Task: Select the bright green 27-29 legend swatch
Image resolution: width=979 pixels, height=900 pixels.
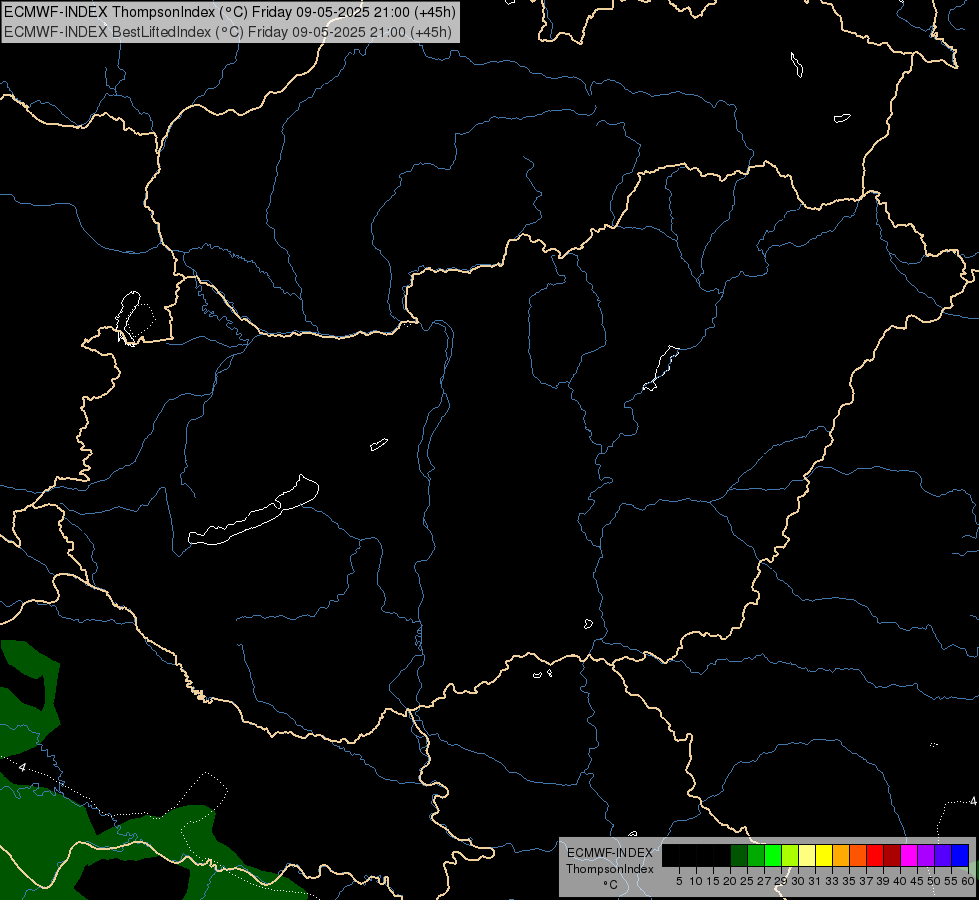Action: coord(773,855)
